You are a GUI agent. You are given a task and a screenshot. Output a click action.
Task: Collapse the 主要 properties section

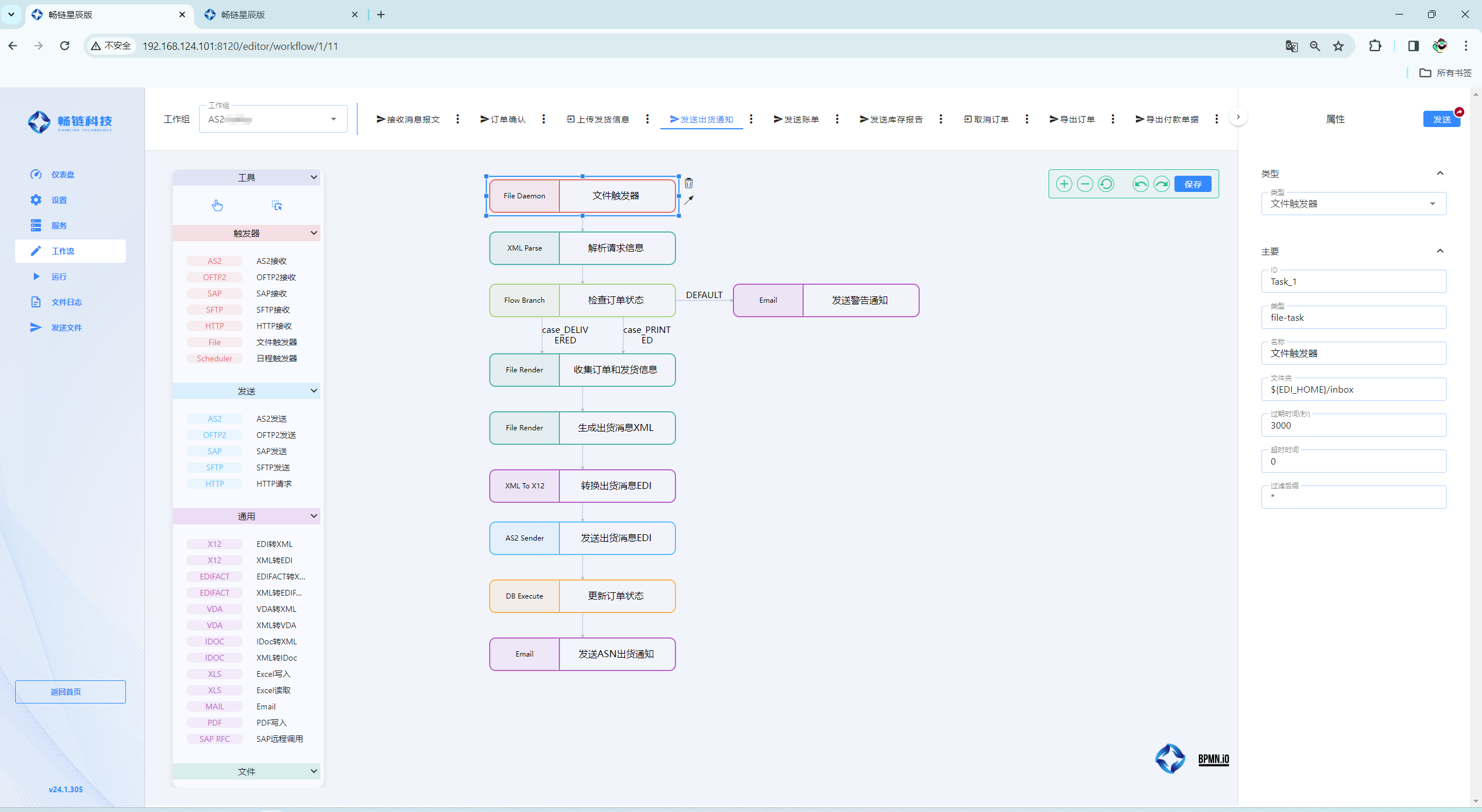pyautogui.click(x=1440, y=251)
